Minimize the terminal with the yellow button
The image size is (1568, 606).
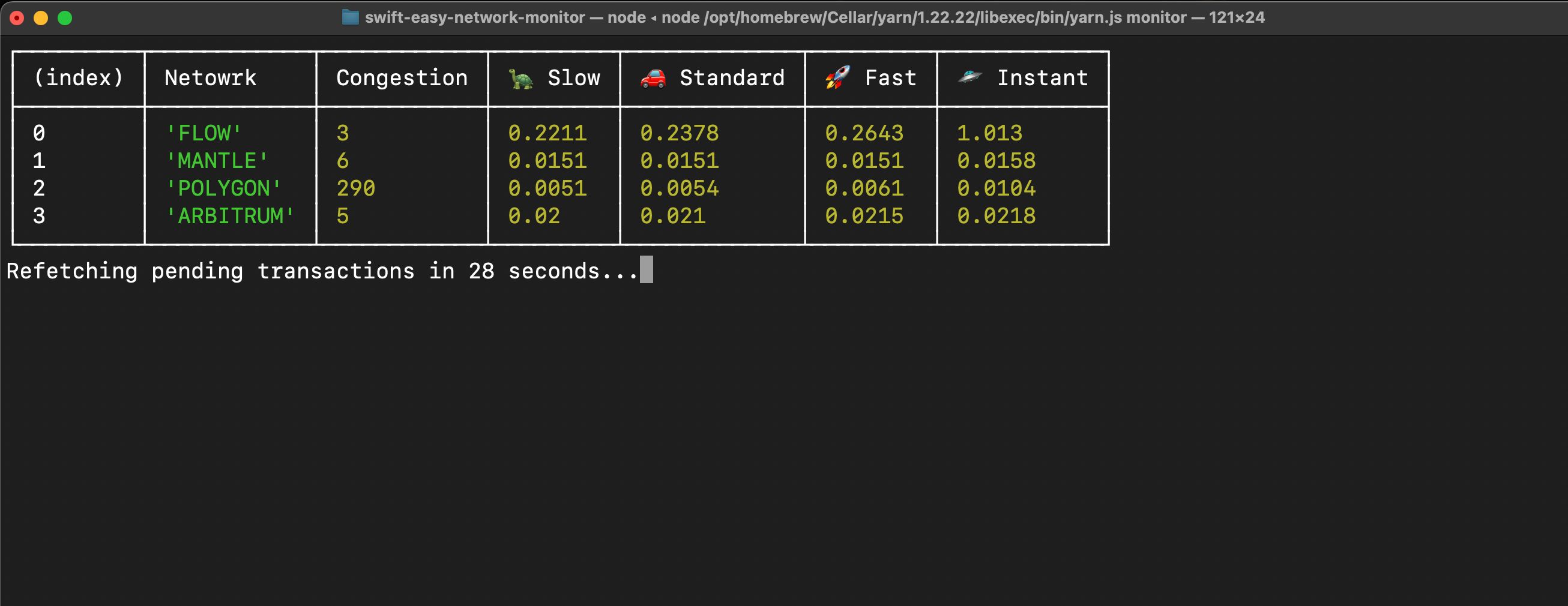[x=41, y=18]
